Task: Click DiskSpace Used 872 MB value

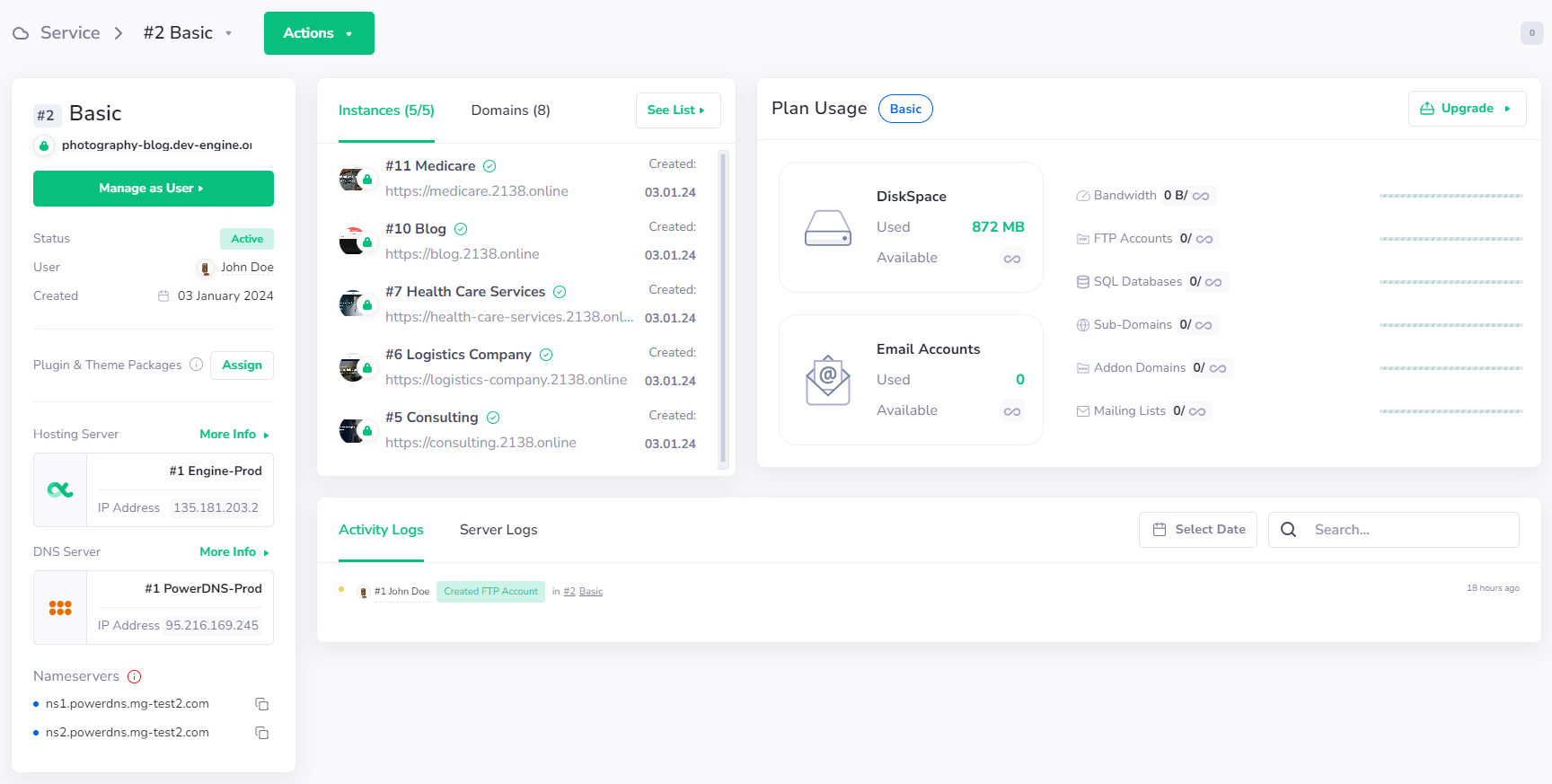Action: (998, 227)
